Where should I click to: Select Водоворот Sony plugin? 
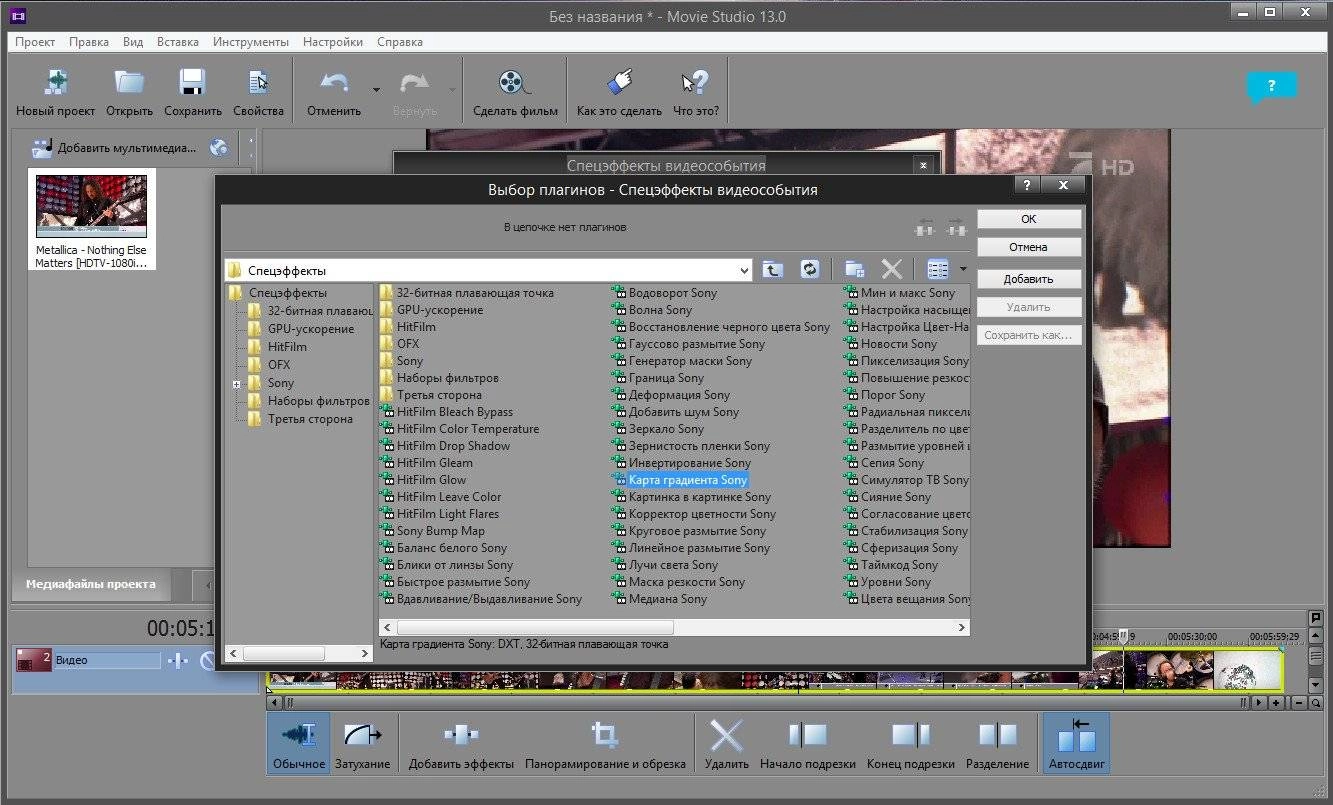point(673,293)
